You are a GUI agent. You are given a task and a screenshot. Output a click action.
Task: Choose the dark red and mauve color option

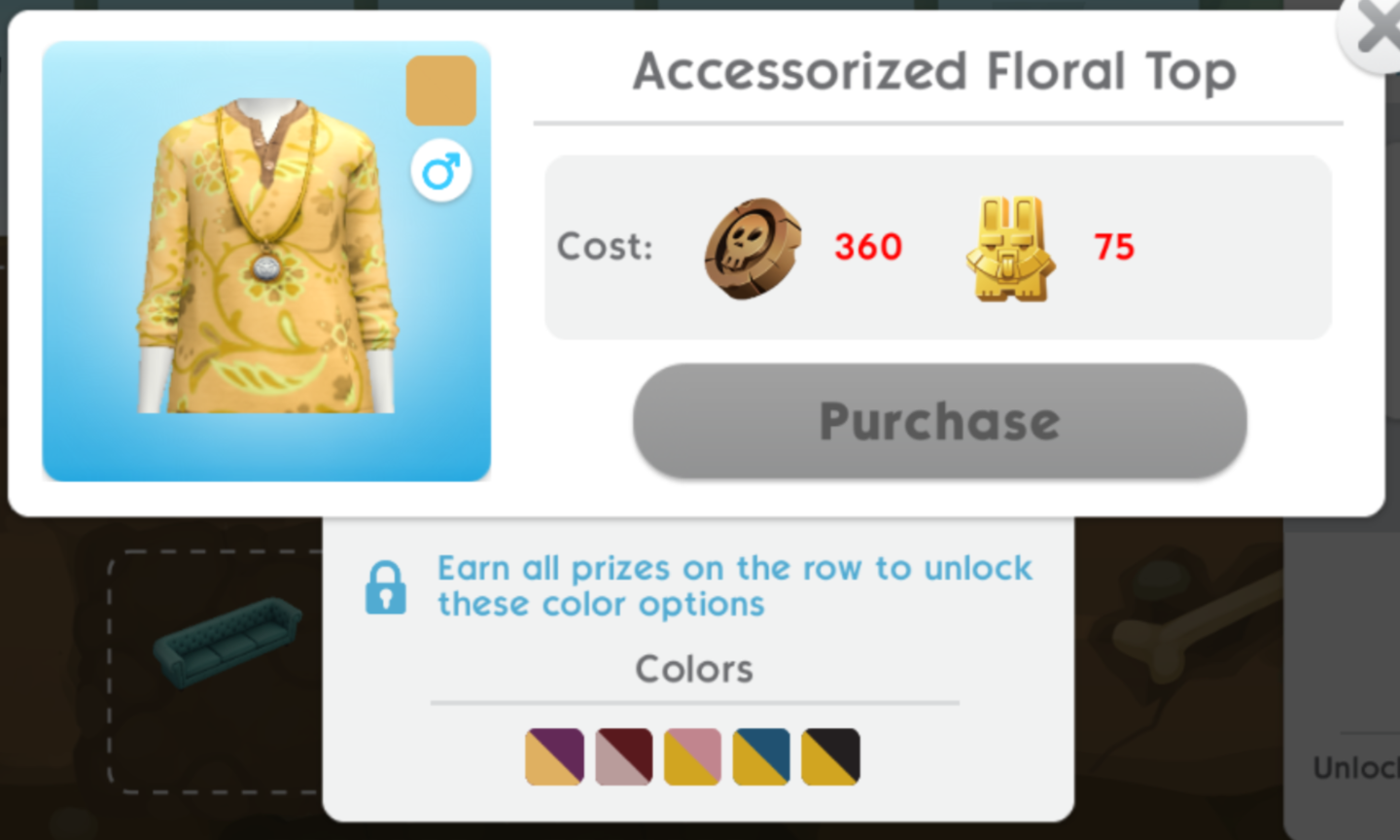[x=624, y=756]
